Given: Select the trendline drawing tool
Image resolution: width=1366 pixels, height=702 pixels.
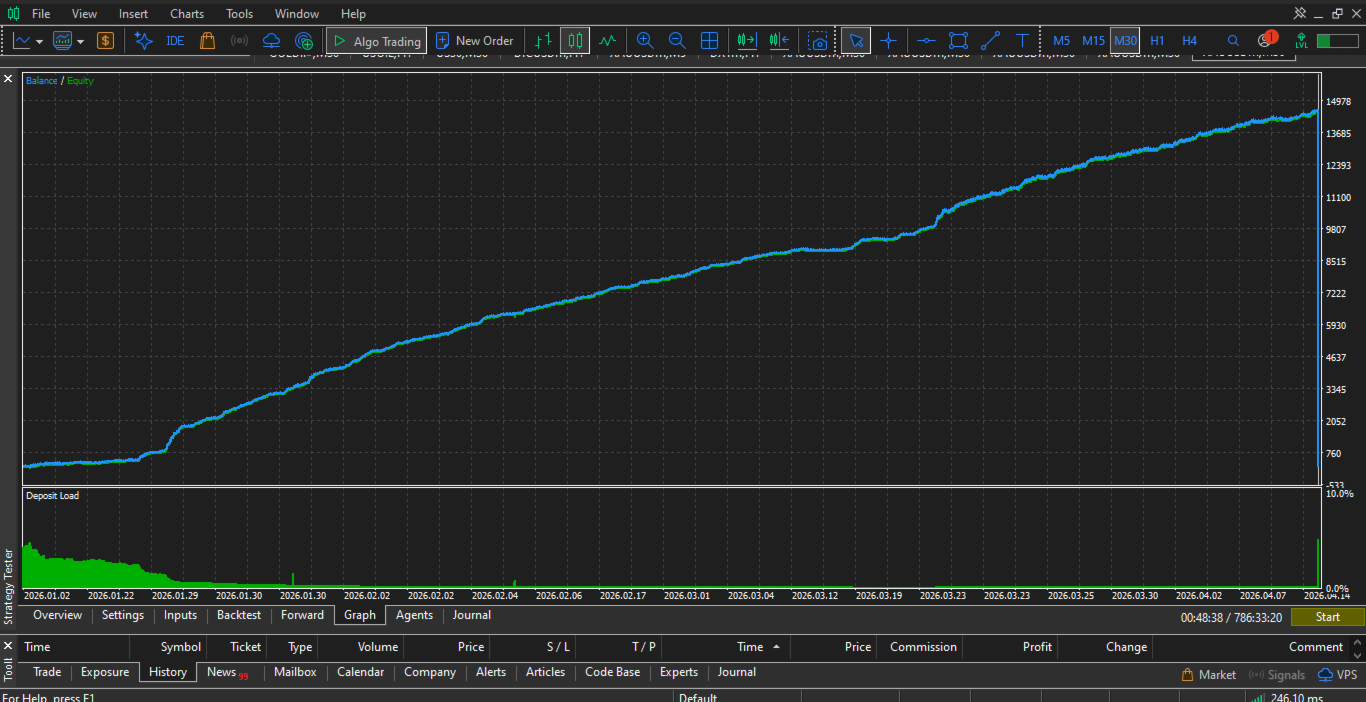Looking at the screenshot, I should click(990, 41).
